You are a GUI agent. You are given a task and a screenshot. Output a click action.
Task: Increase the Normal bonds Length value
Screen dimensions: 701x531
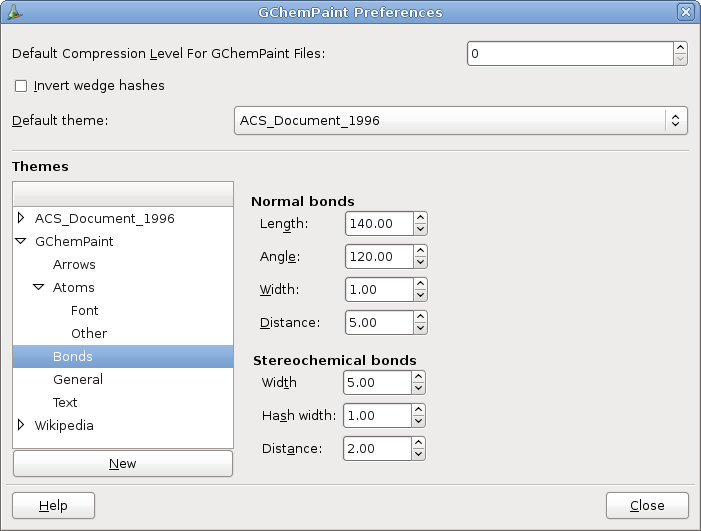(420, 218)
